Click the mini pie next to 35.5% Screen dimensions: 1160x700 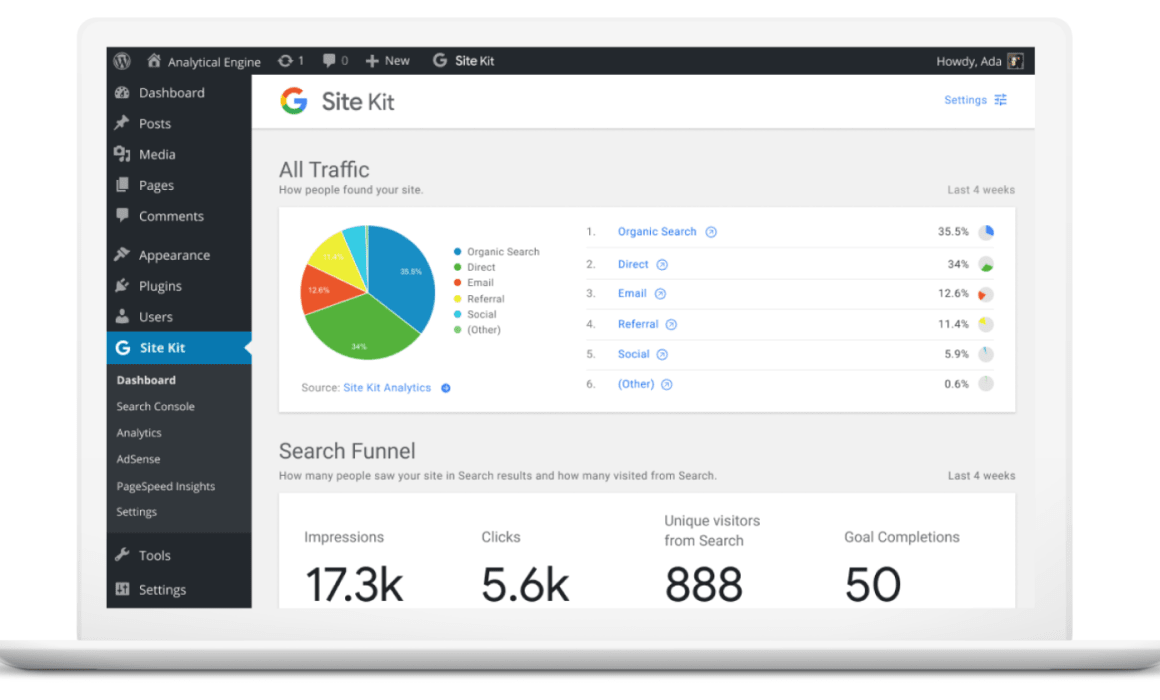986,232
